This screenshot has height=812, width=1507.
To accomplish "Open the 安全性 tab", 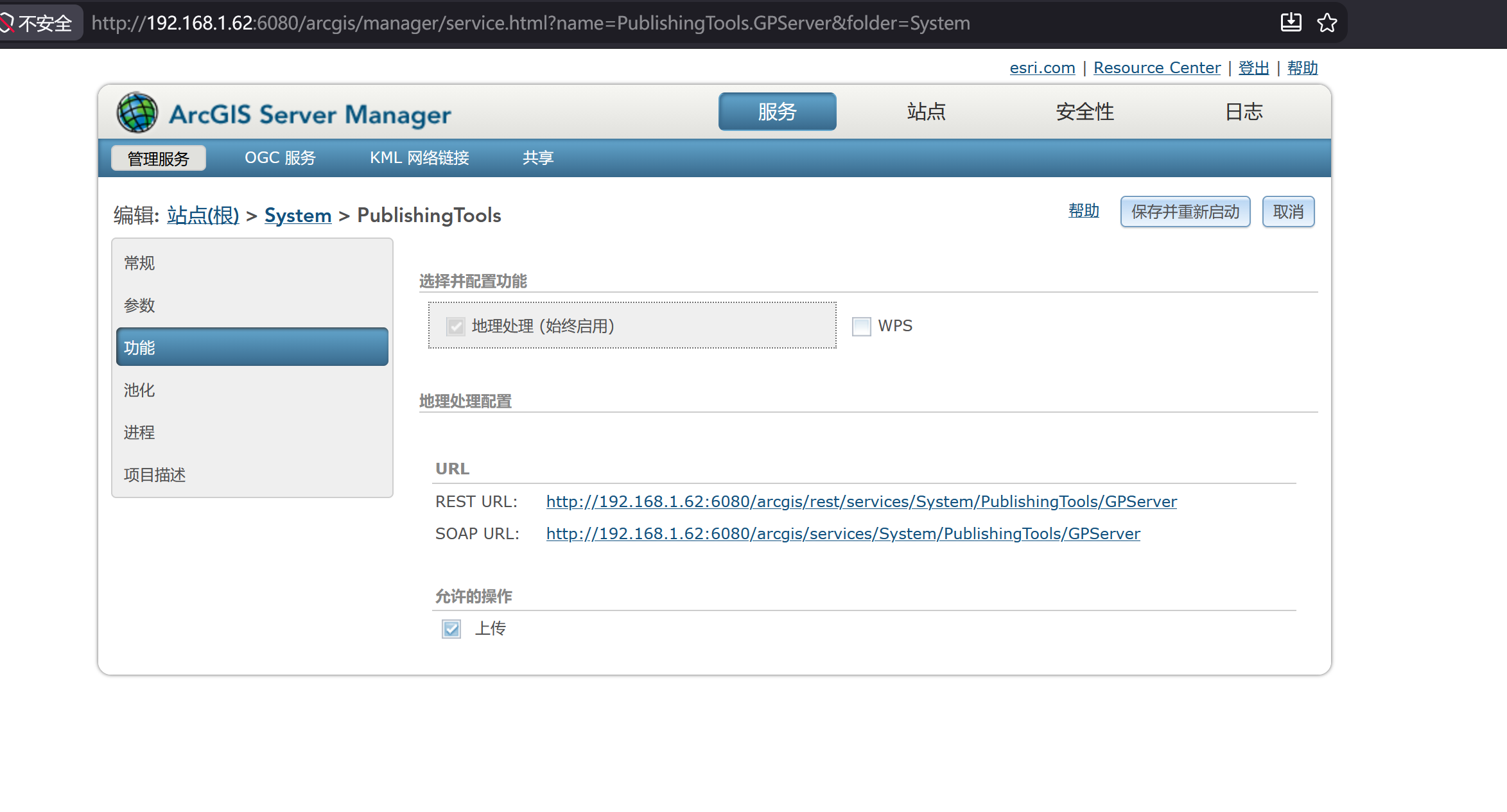I will point(1085,112).
